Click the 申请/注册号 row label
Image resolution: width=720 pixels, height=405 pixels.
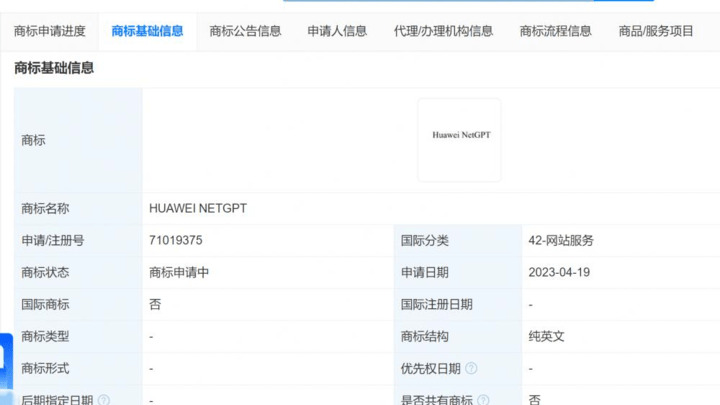pyautogui.click(x=52, y=240)
